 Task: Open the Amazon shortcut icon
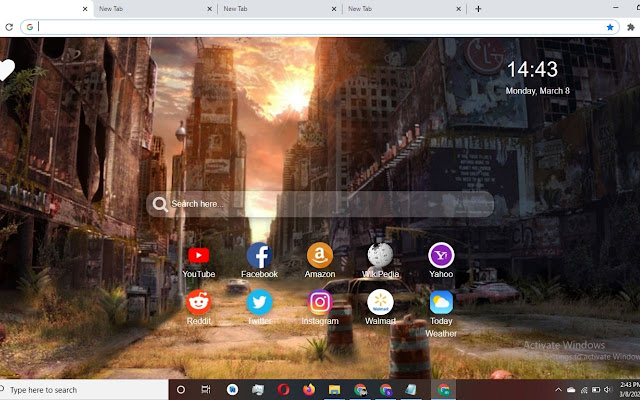point(320,256)
